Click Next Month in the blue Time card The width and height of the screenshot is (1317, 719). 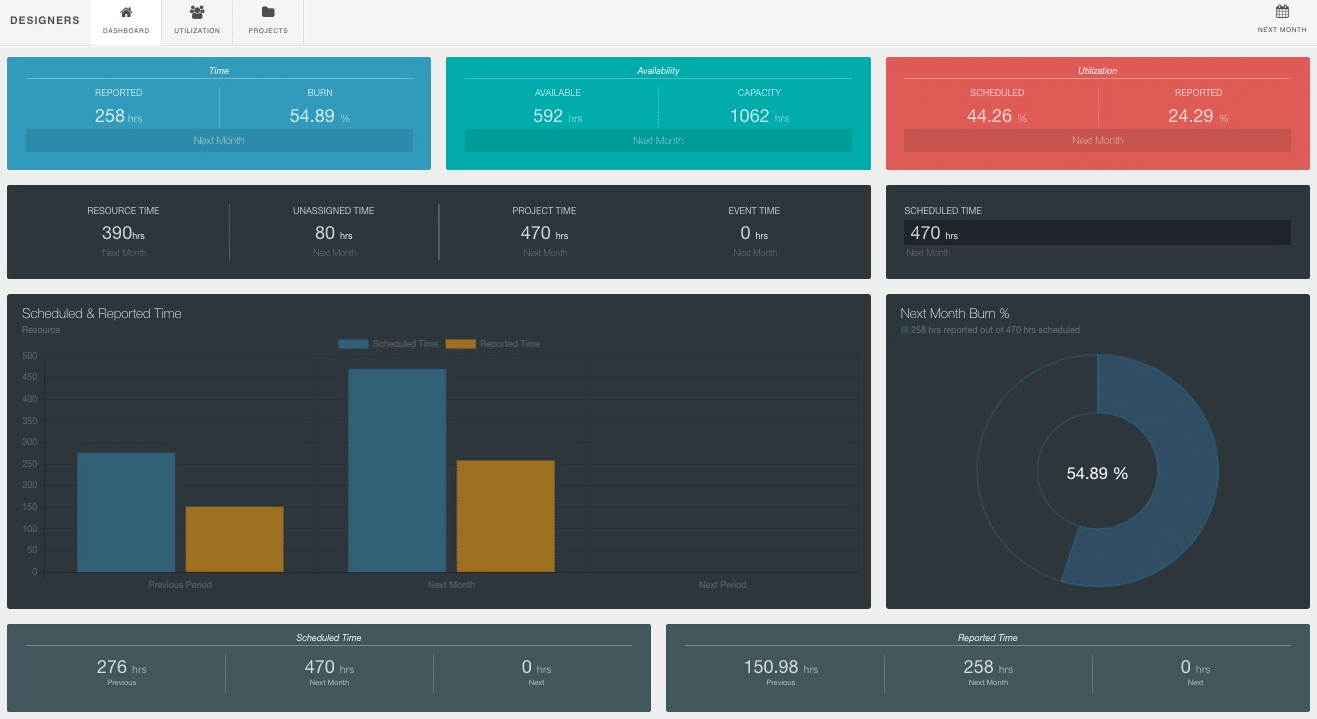(218, 140)
